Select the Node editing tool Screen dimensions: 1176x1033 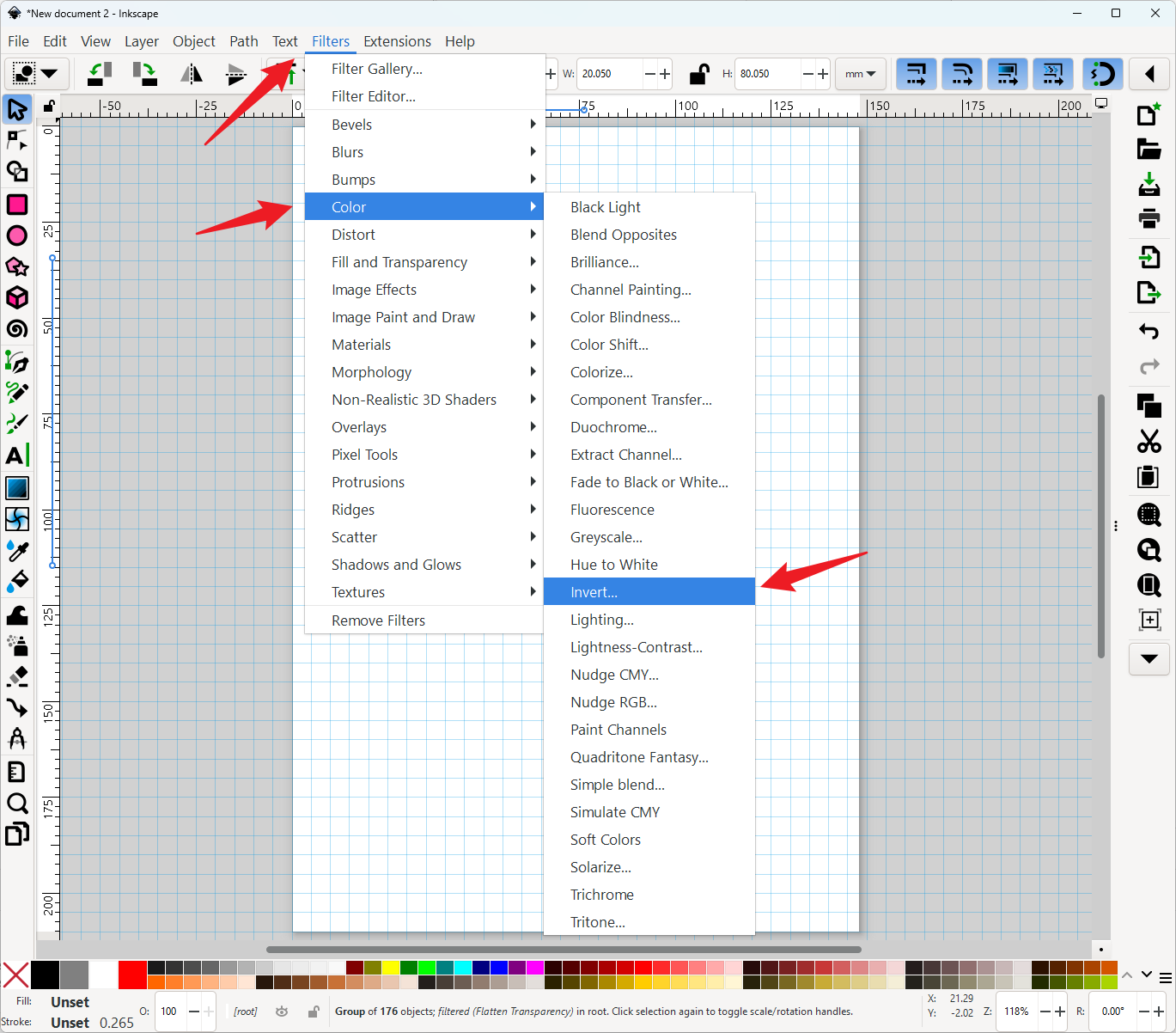[x=17, y=140]
